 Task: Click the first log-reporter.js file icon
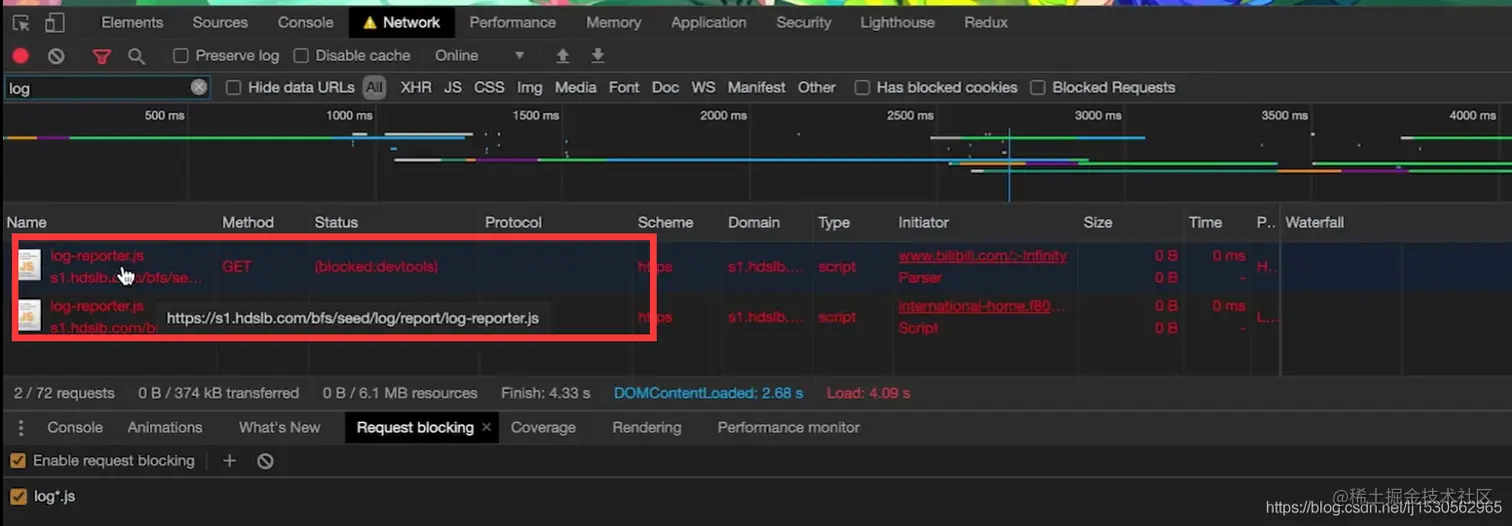click(x=30, y=265)
